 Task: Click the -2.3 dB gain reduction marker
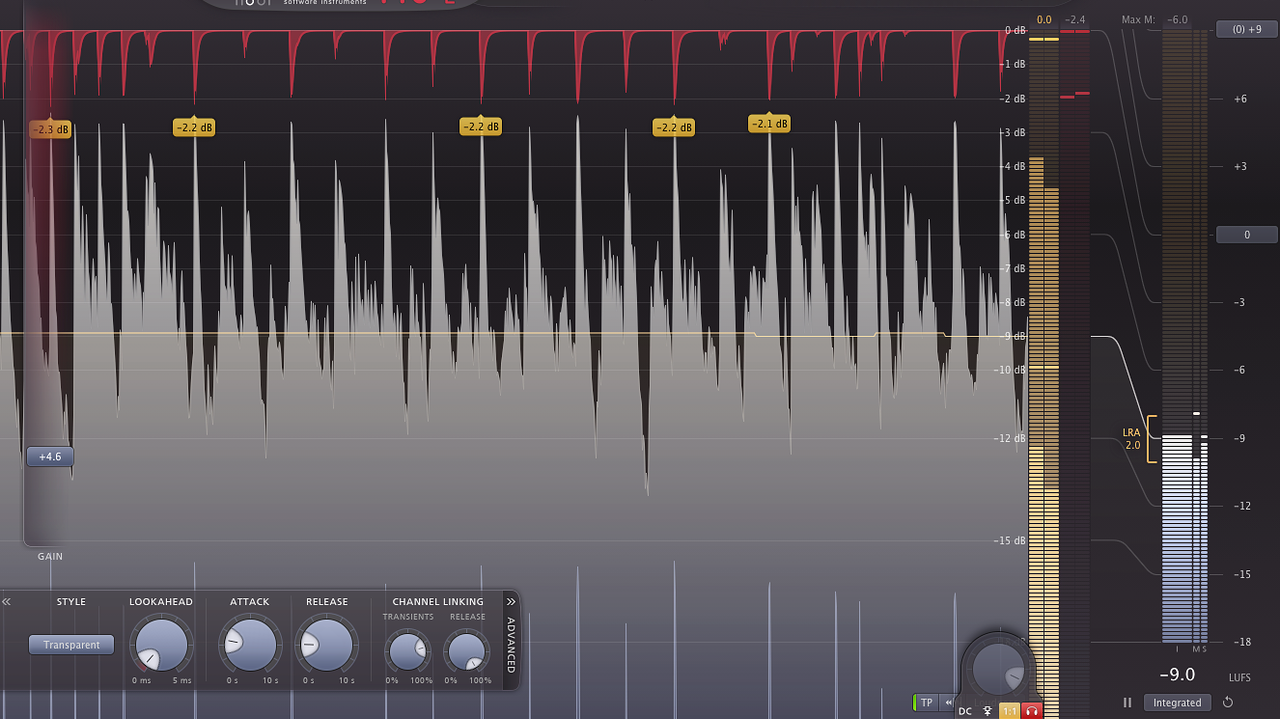[x=50, y=128]
